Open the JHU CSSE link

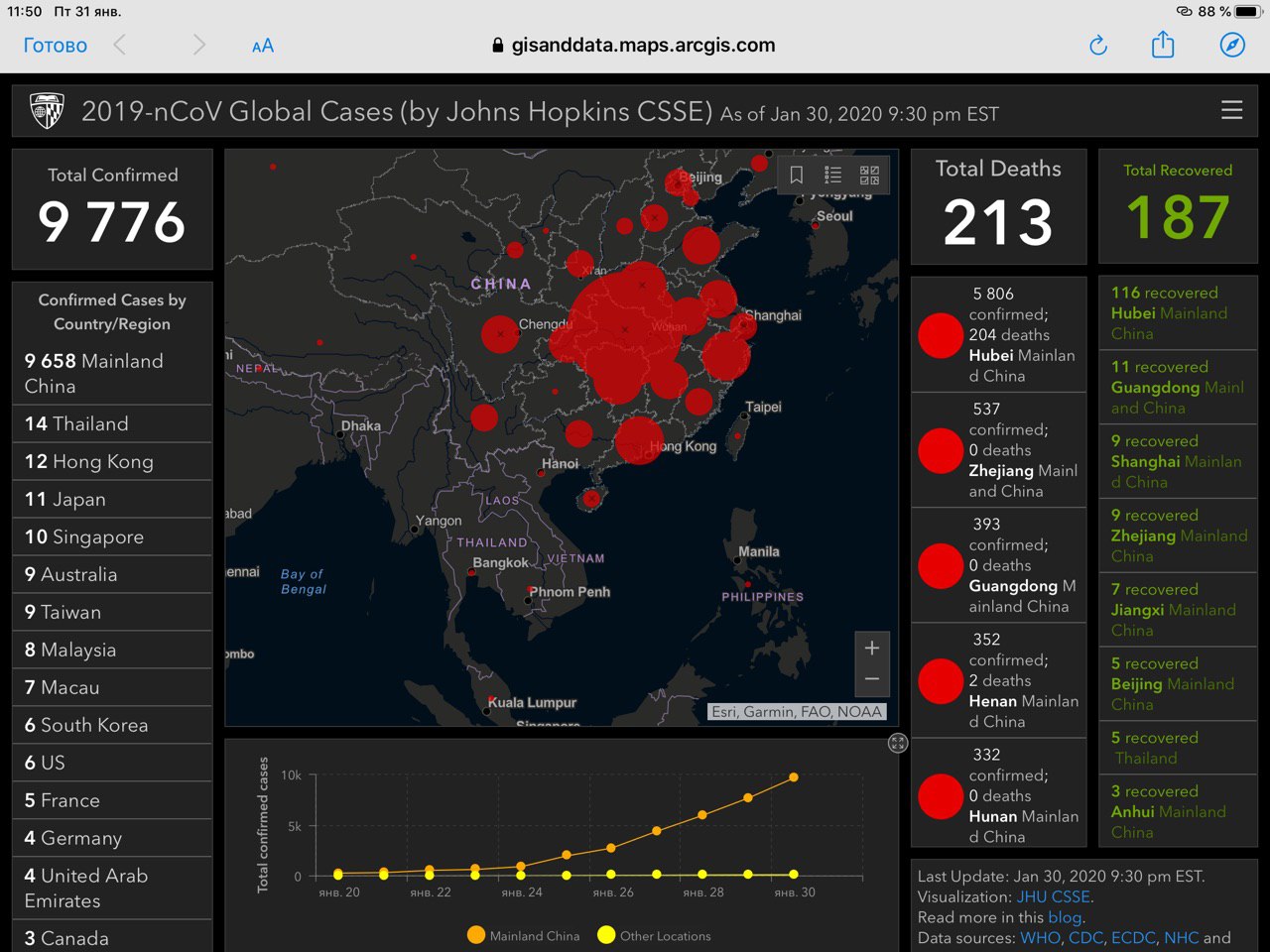1053,896
